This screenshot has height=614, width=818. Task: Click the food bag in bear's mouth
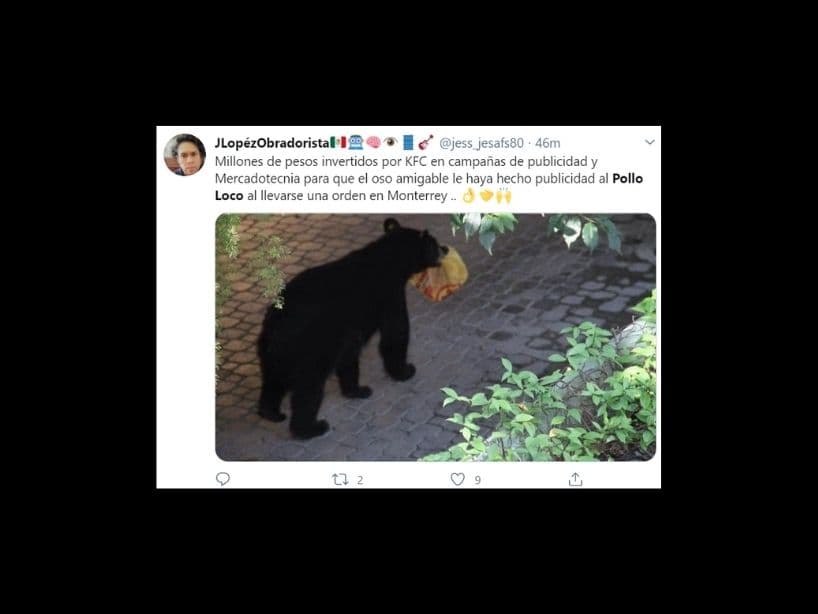(439, 275)
